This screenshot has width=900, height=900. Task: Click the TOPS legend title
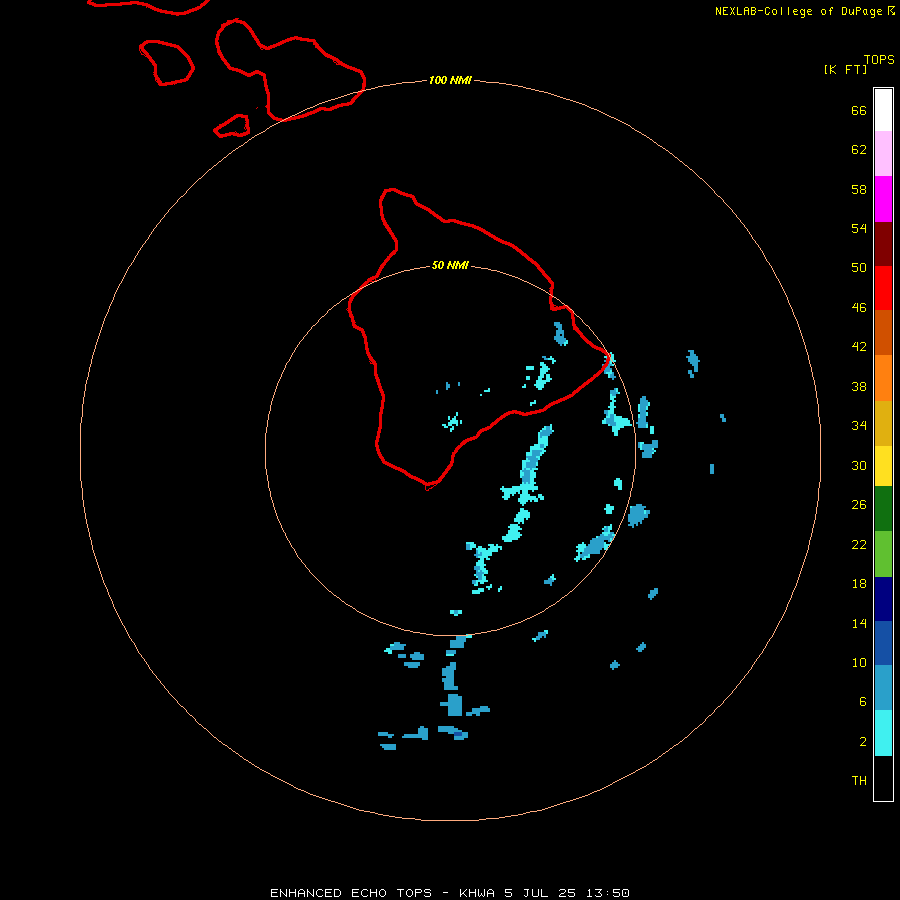click(x=879, y=59)
